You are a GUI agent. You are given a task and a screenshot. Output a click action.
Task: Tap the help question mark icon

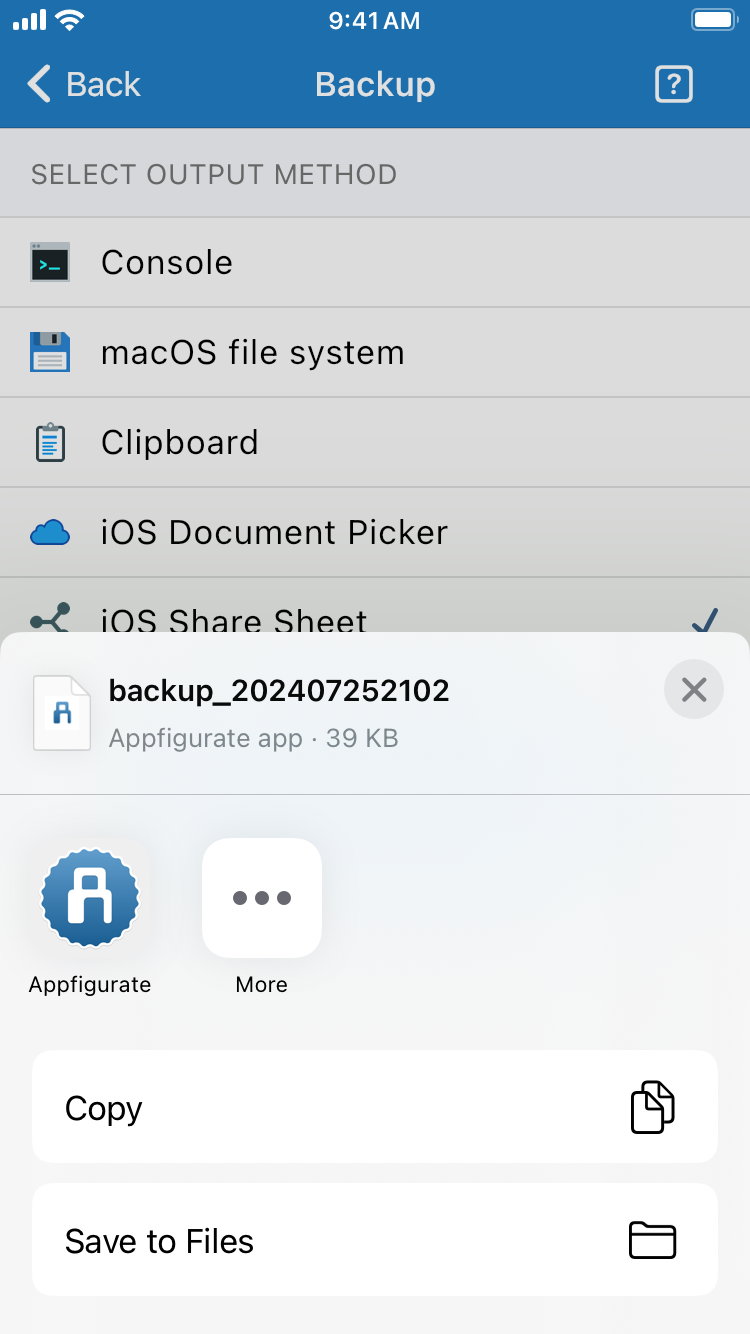(x=674, y=84)
